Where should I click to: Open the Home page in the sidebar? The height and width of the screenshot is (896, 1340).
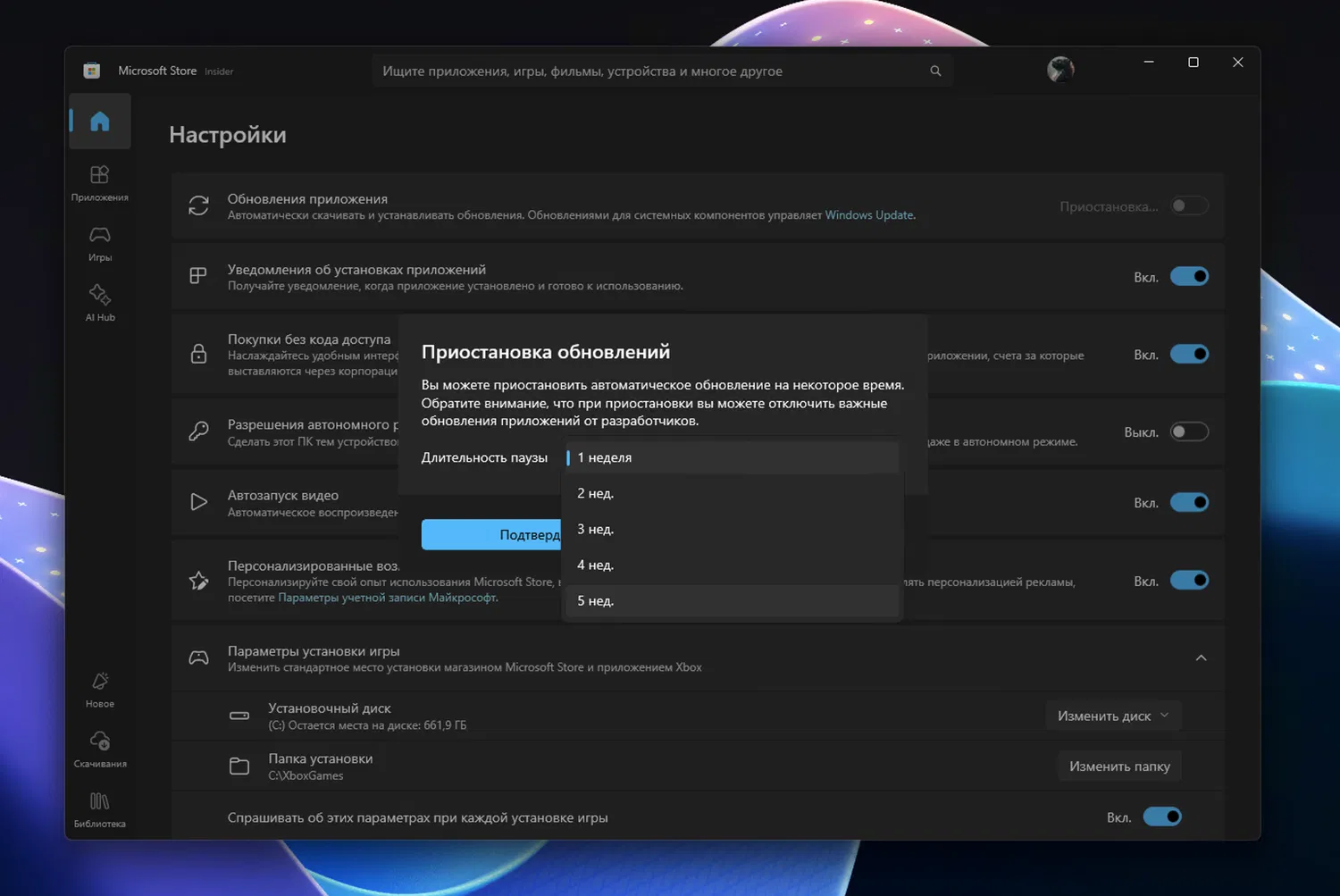(x=100, y=121)
